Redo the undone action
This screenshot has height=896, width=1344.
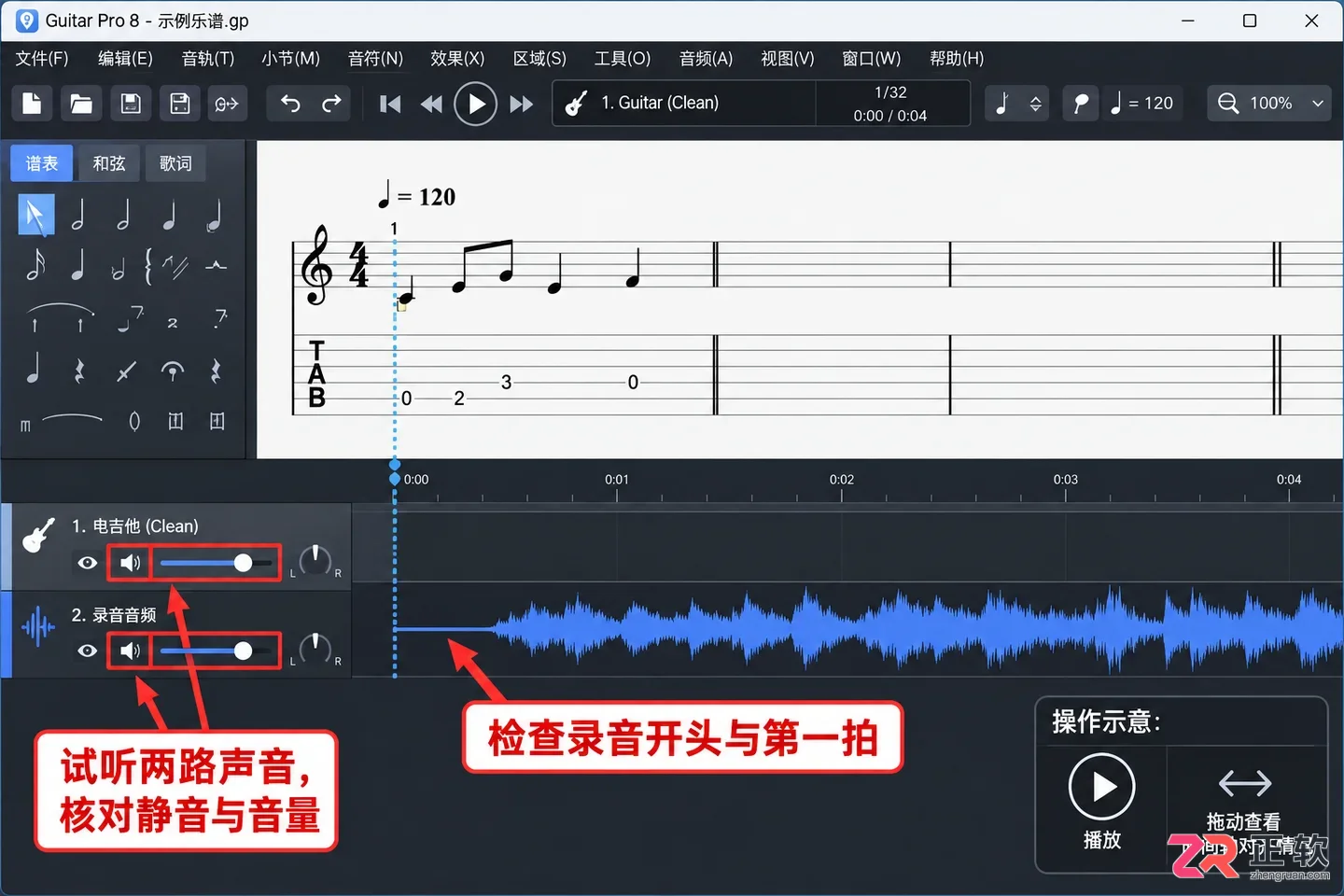pyautogui.click(x=331, y=103)
